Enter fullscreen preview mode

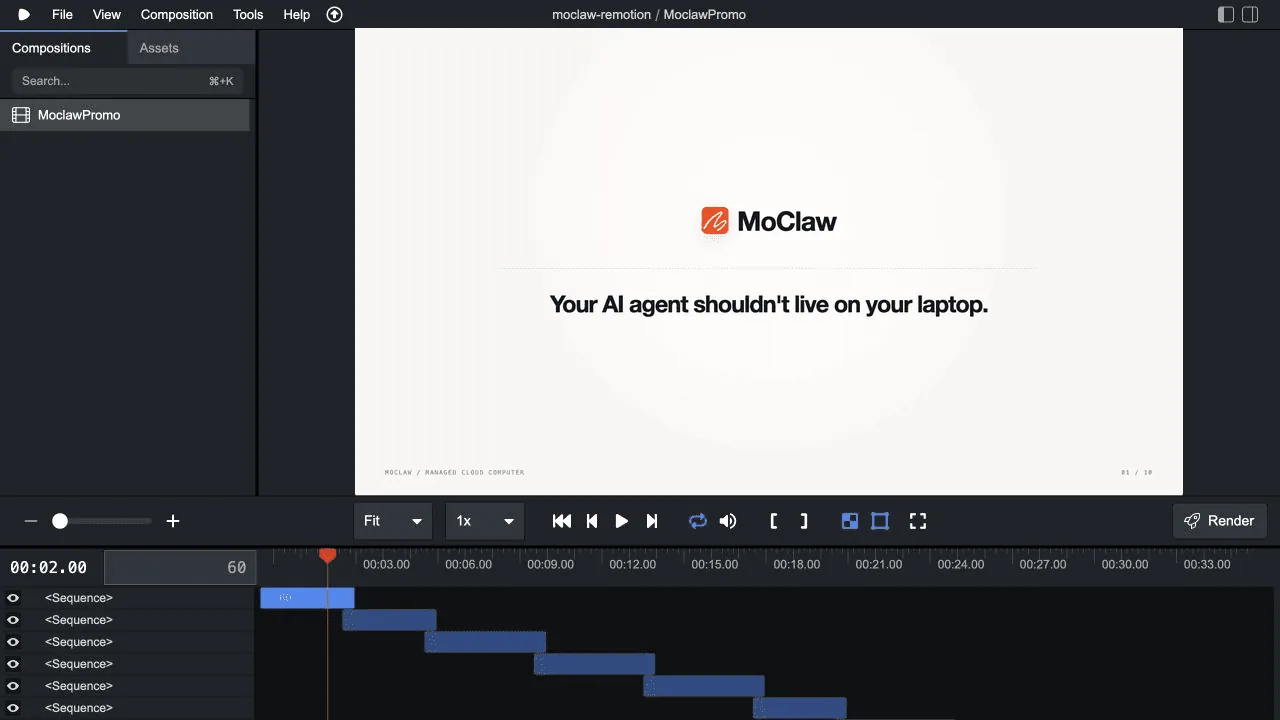(918, 521)
